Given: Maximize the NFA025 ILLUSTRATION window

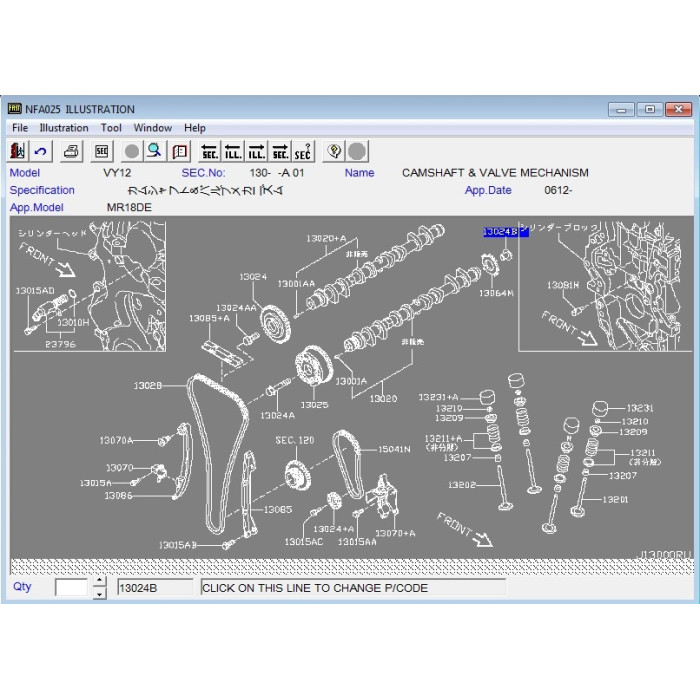Looking at the screenshot, I should tap(650, 109).
